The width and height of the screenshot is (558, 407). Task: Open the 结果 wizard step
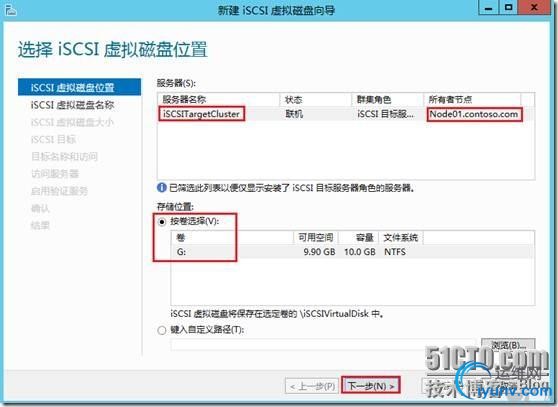coord(40,225)
